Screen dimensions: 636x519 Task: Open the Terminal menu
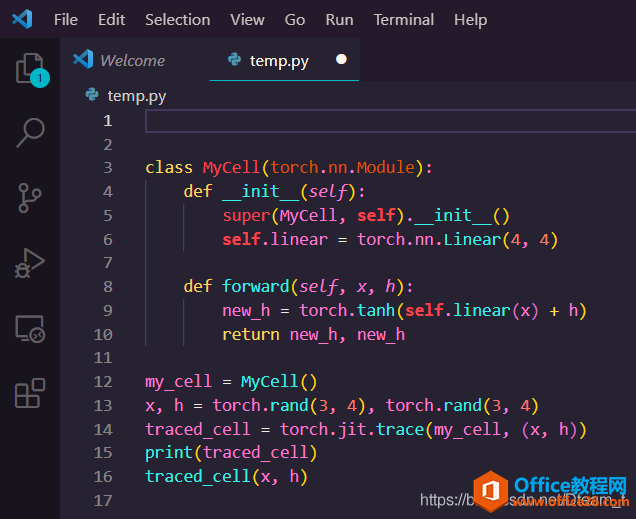pyautogui.click(x=404, y=20)
